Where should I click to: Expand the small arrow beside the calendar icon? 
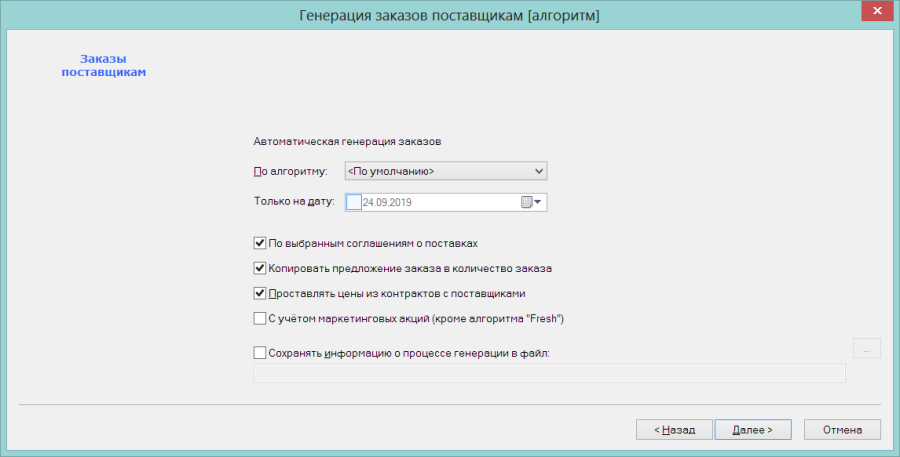coord(538,202)
